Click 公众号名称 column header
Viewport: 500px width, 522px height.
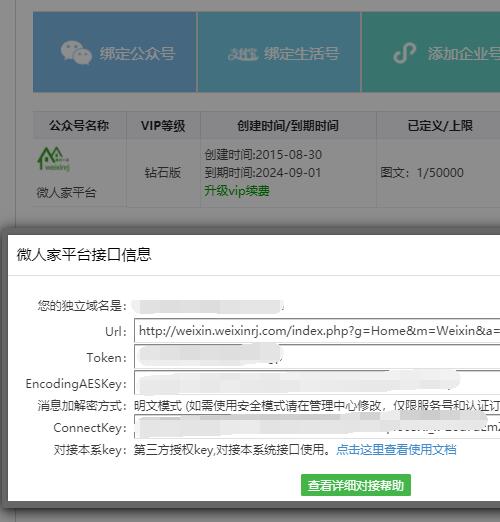pyautogui.click(x=79, y=126)
